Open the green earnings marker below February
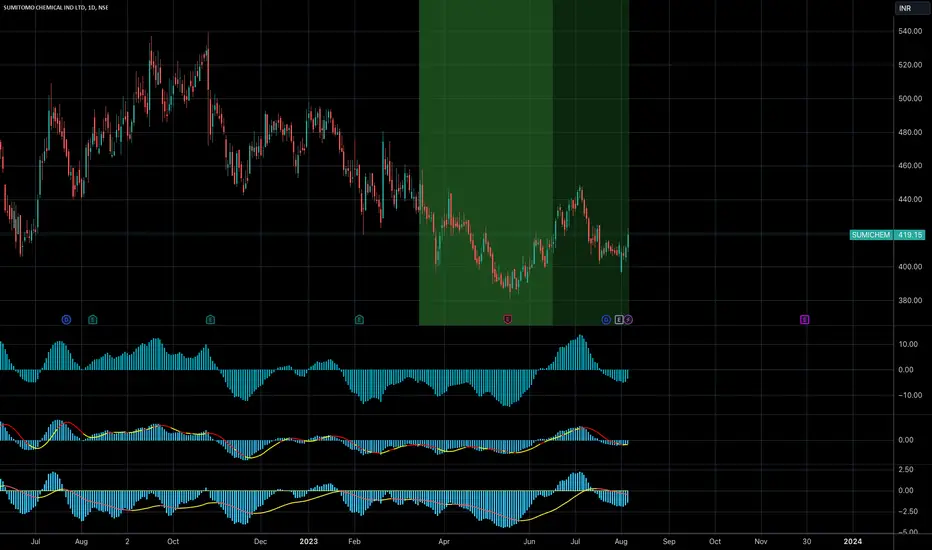The image size is (932, 550). tap(359, 320)
